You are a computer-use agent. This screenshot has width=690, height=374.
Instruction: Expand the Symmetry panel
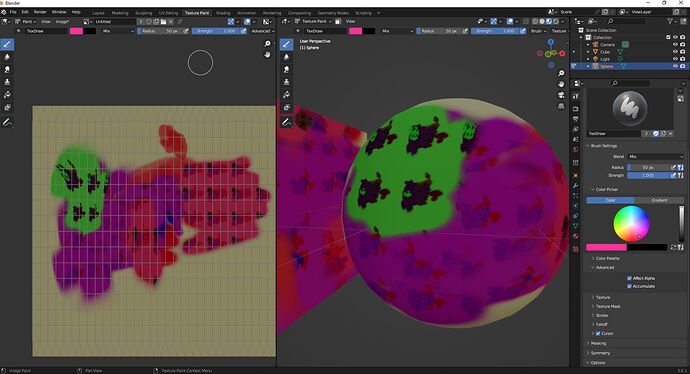point(600,353)
